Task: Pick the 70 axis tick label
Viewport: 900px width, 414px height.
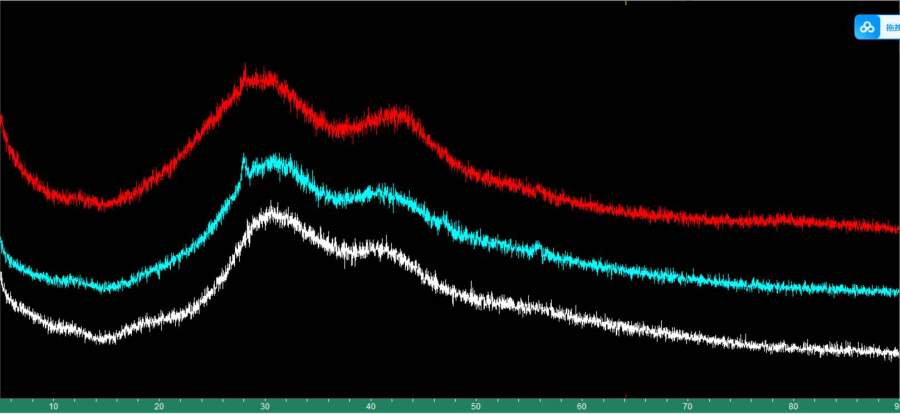Action: [x=688, y=406]
